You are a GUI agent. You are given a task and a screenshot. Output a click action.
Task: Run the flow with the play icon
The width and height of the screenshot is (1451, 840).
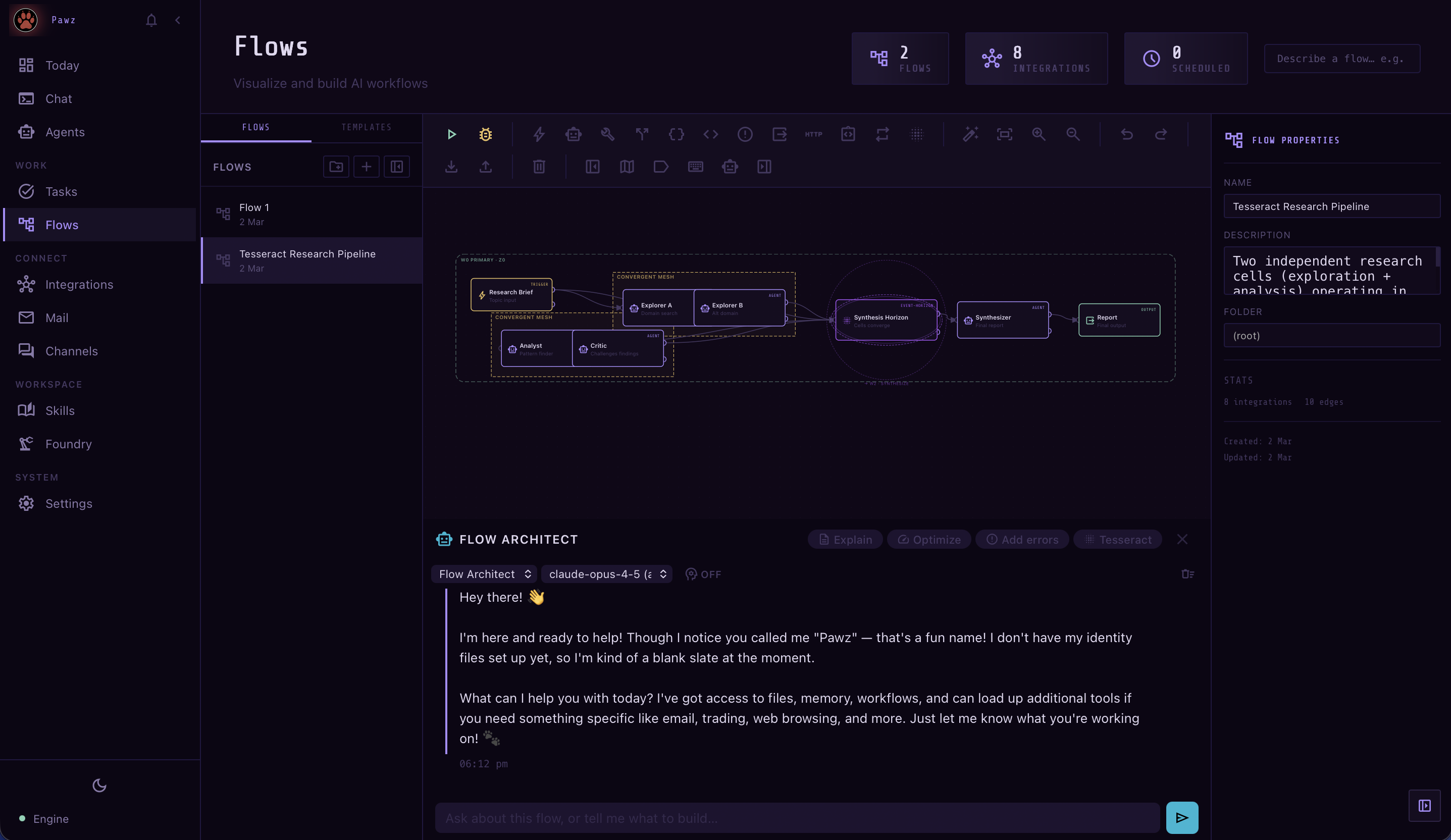click(x=451, y=134)
